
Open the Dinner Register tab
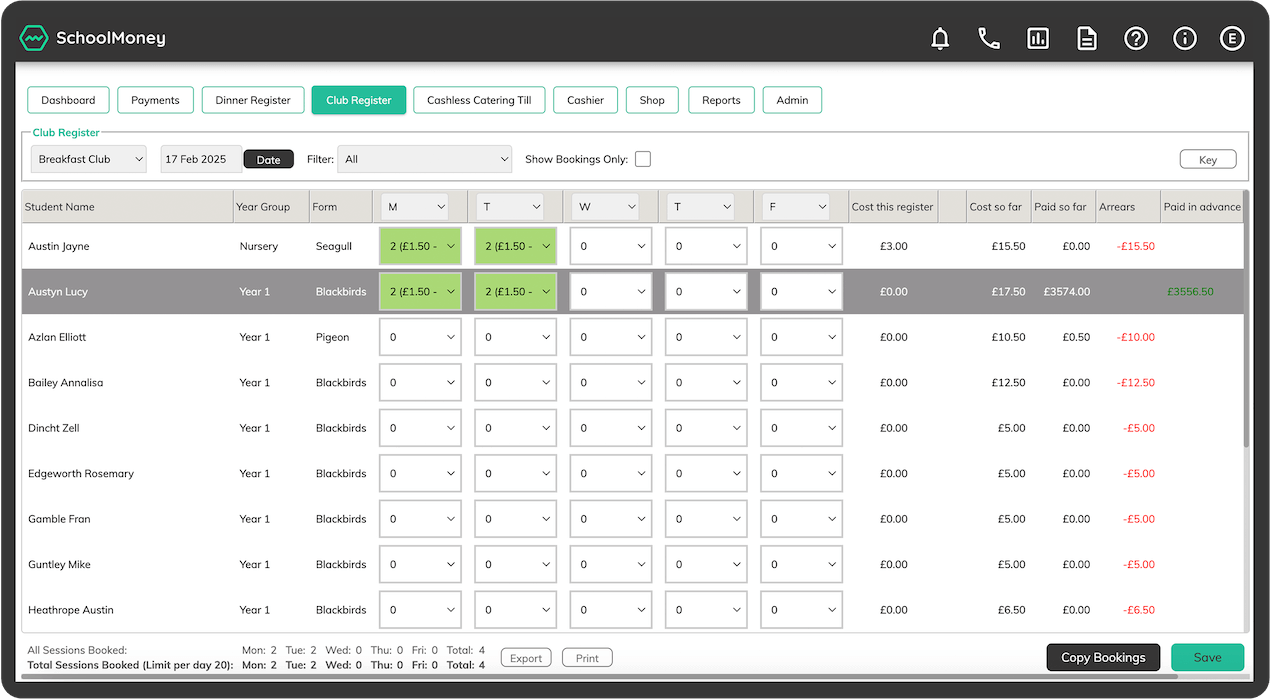253,100
